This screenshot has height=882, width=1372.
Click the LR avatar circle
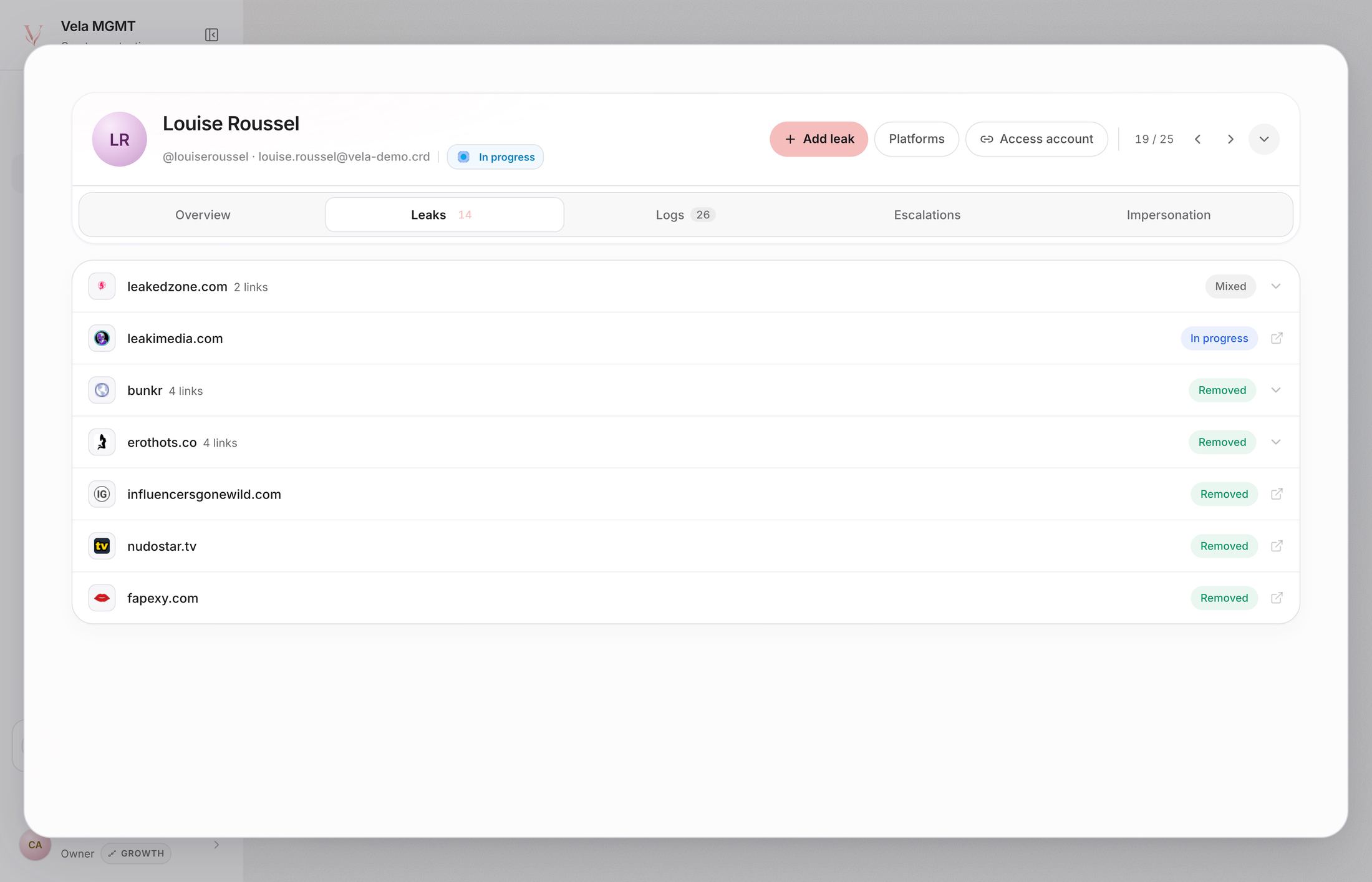pos(120,139)
